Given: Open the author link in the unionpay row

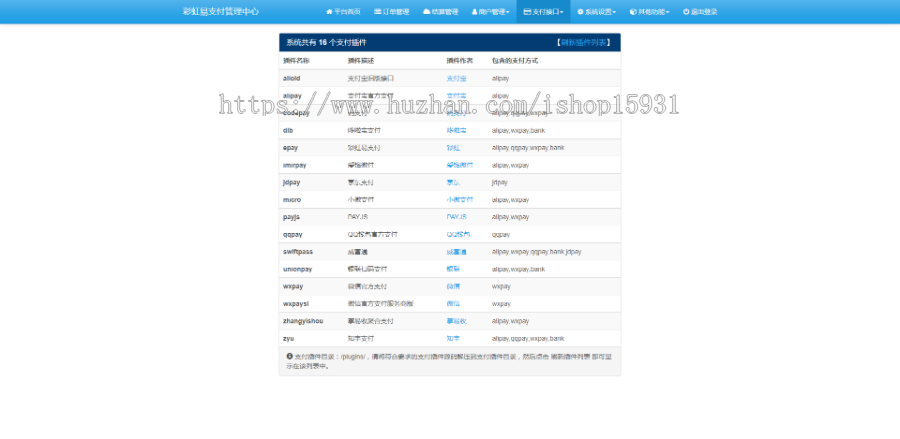Looking at the screenshot, I should (453, 269).
